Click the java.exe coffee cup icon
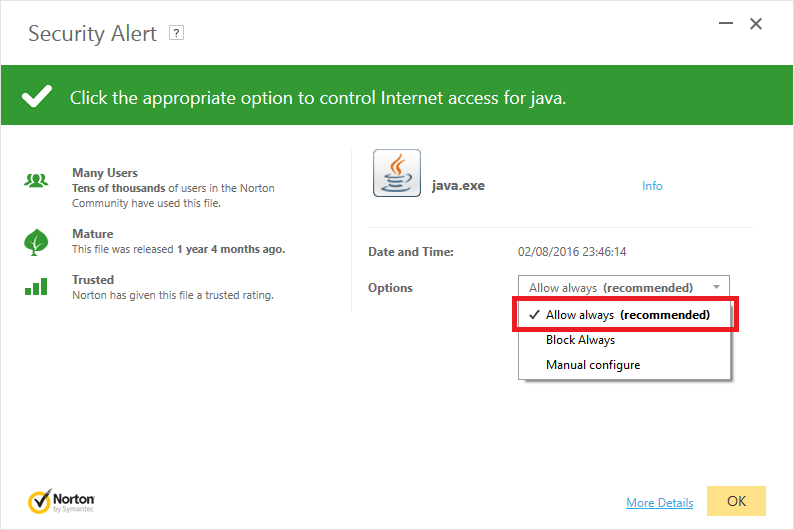This screenshot has width=794, height=530. pyautogui.click(x=397, y=174)
